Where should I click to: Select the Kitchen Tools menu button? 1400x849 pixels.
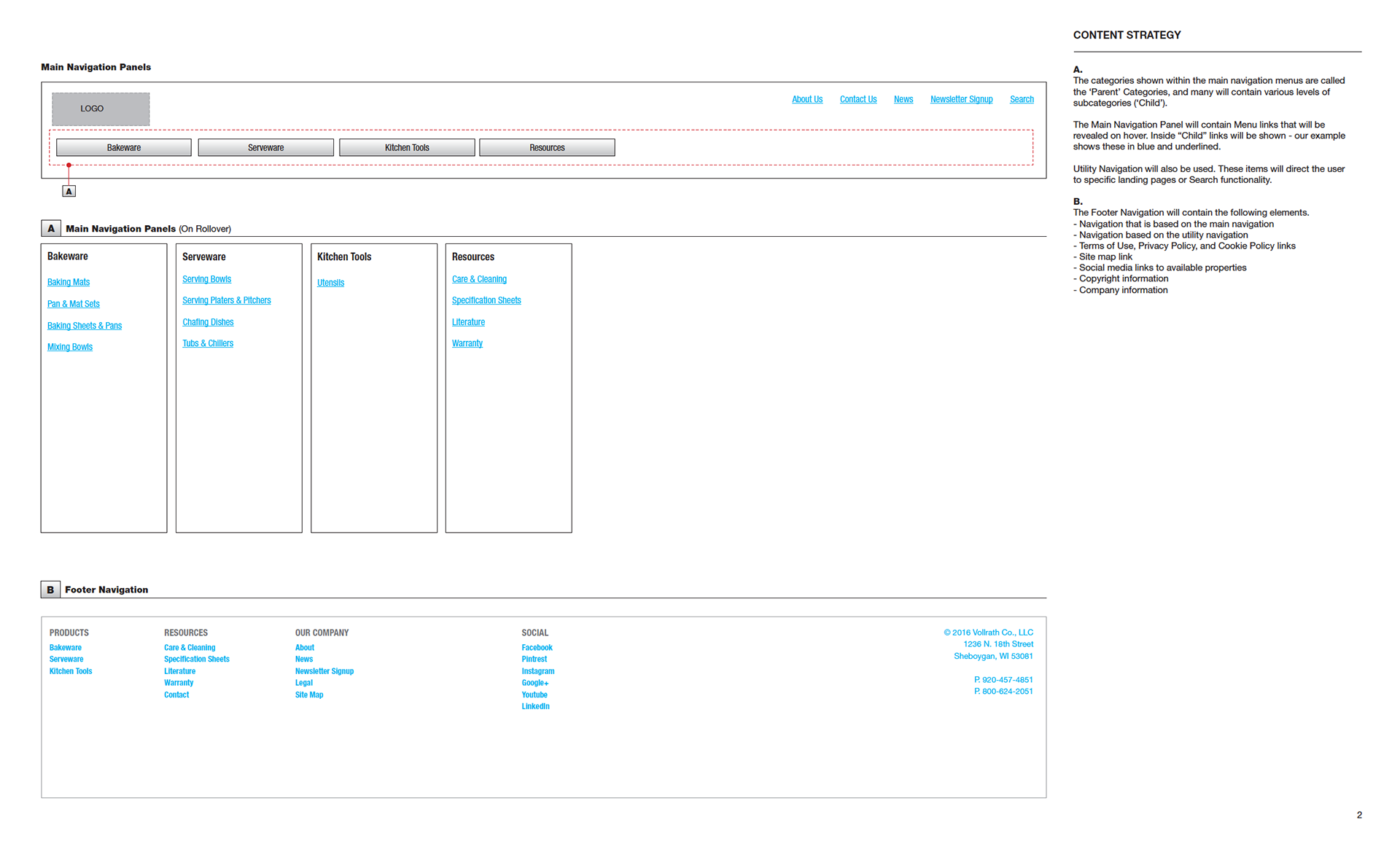tap(407, 147)
